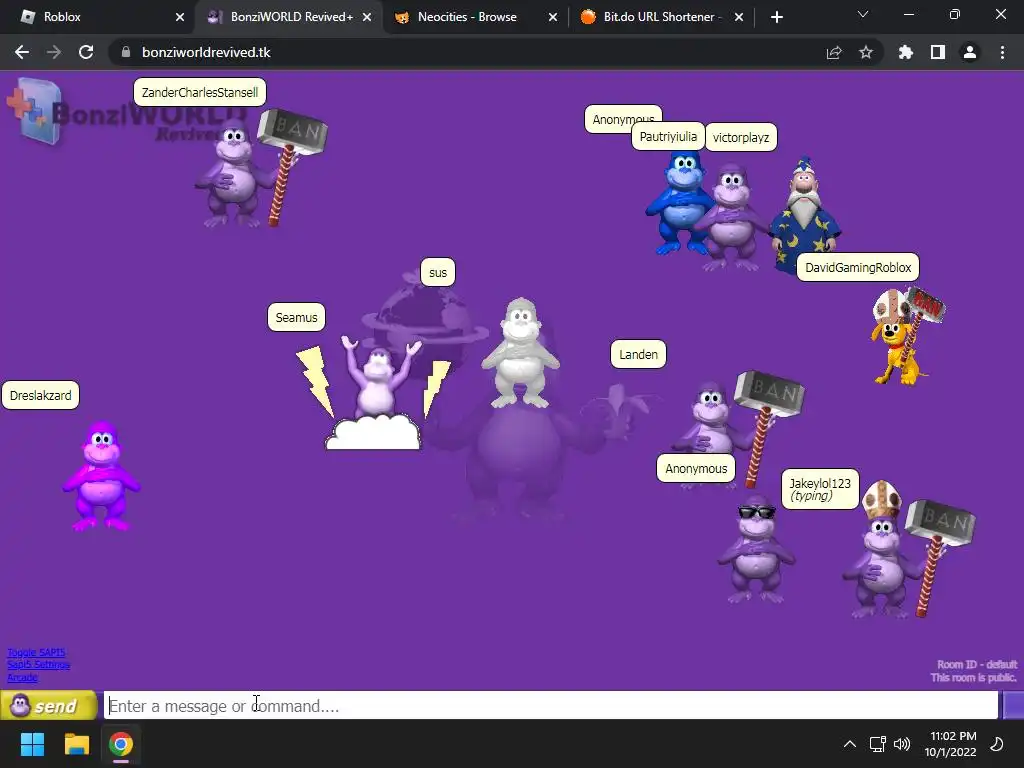Click the white Bonzi named sus
Viewport: 1024px width, 768px height.
[x=520, y=353]
